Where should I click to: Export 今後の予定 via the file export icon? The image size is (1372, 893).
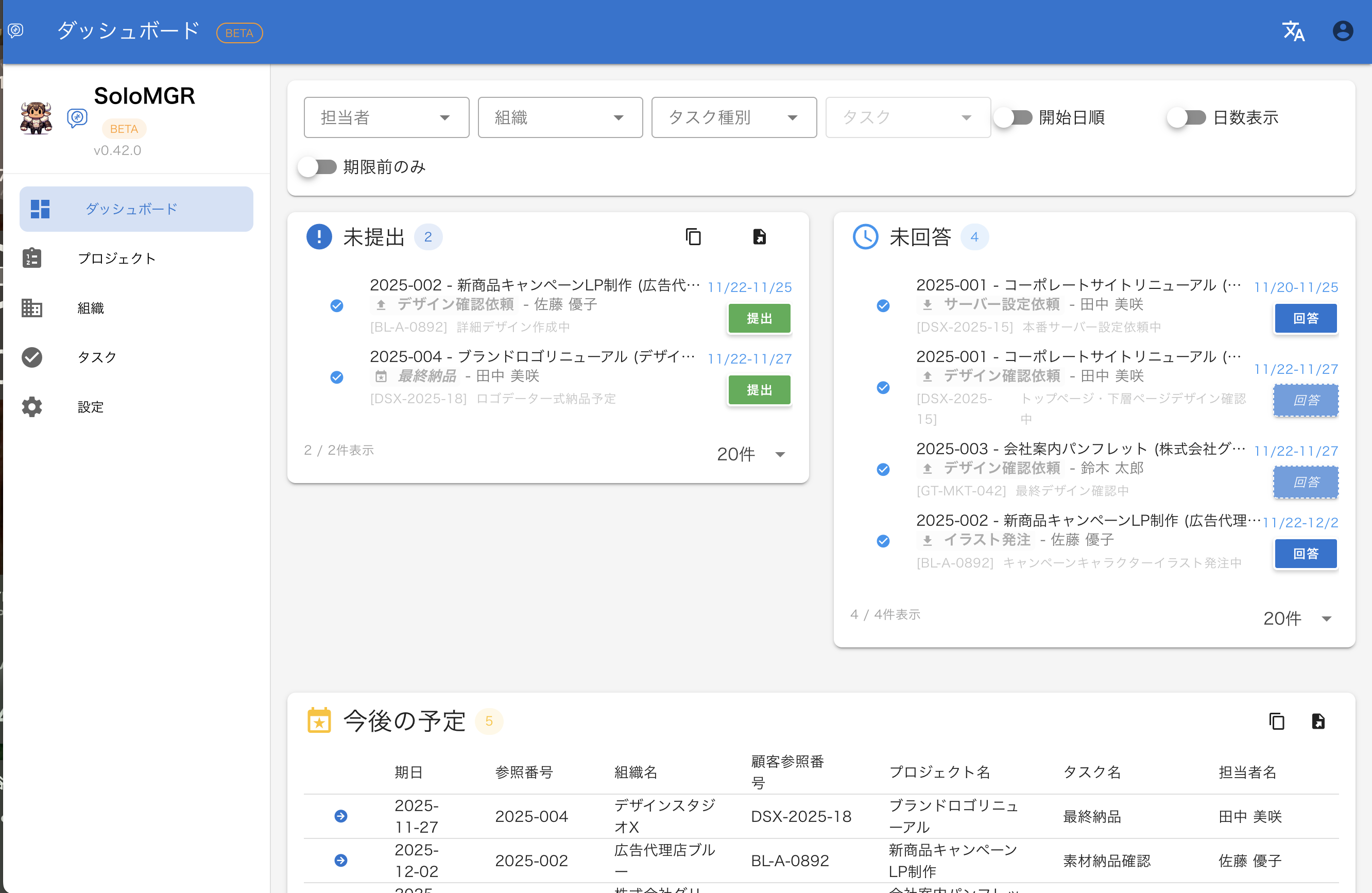pyautogui.click(x=1319, y=720)
